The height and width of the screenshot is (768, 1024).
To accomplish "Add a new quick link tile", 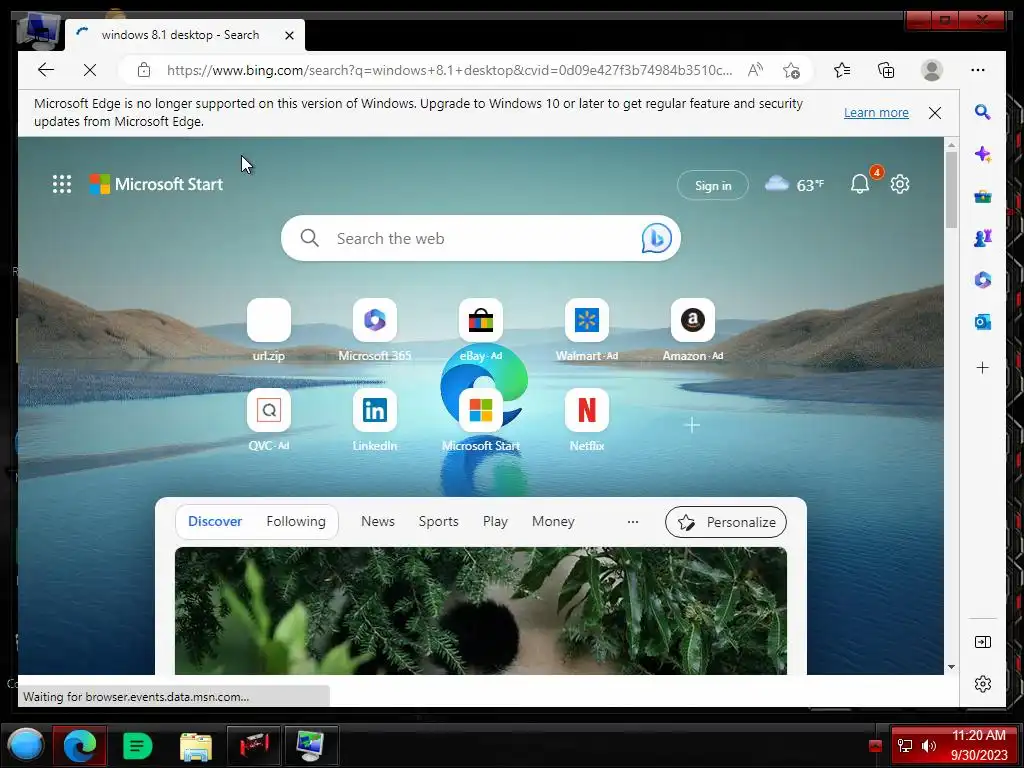I will click(692, 425).
